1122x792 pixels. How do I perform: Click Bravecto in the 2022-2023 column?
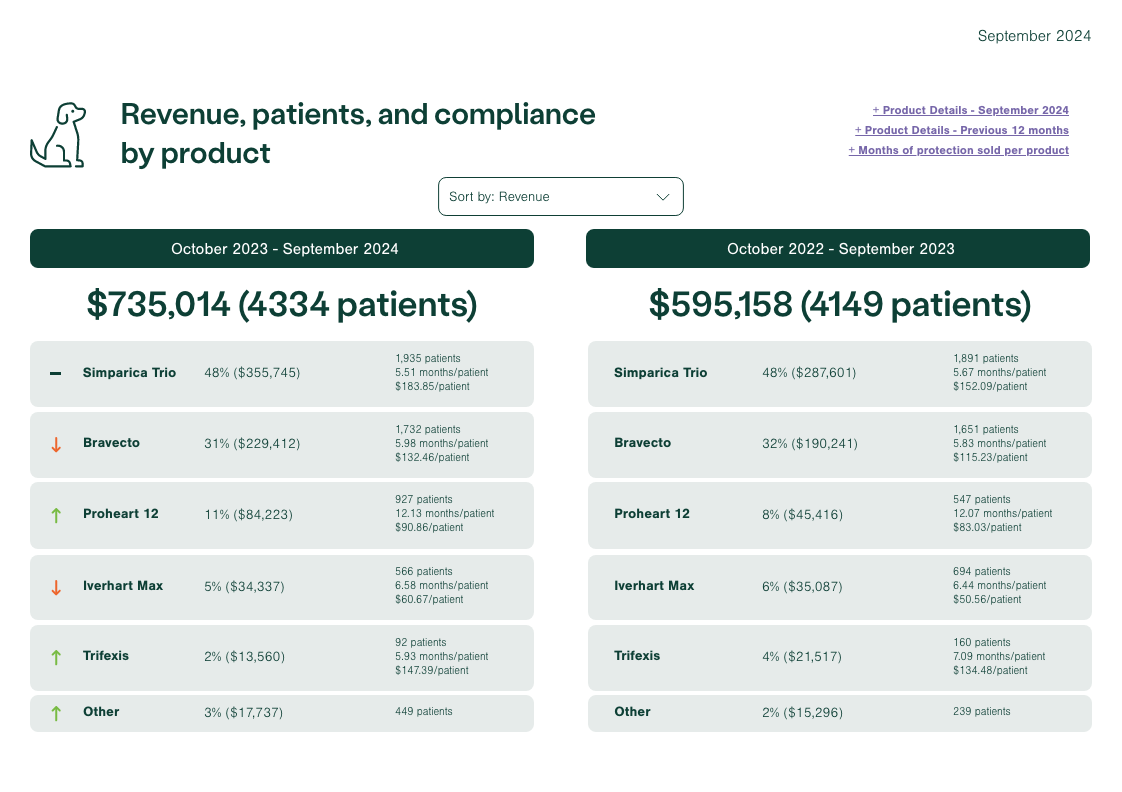(643, 443)
